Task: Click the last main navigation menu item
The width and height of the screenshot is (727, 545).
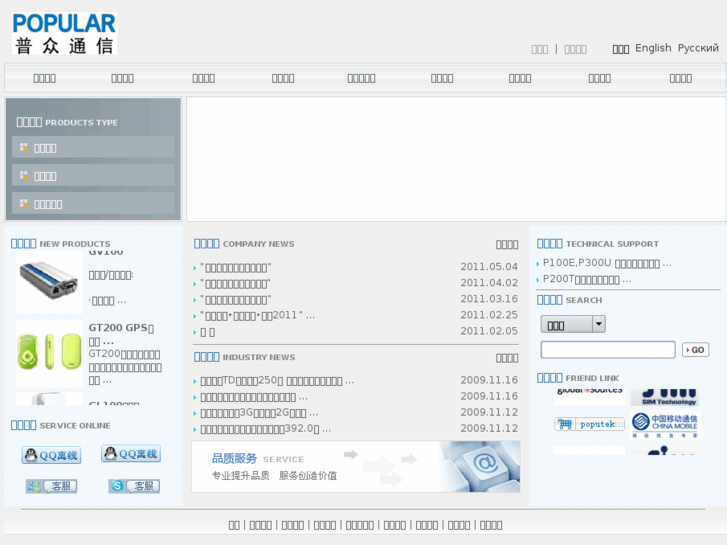Action: 681,78
